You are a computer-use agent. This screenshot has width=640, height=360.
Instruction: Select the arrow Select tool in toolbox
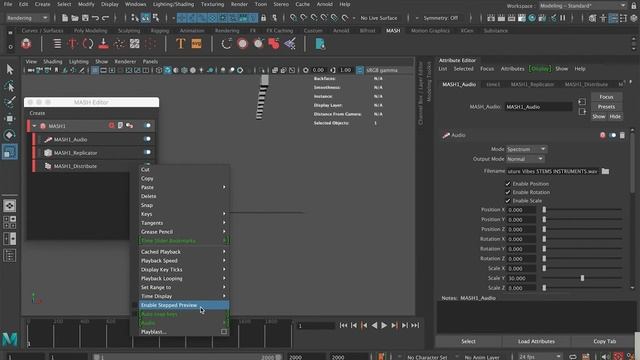point(10,69)
